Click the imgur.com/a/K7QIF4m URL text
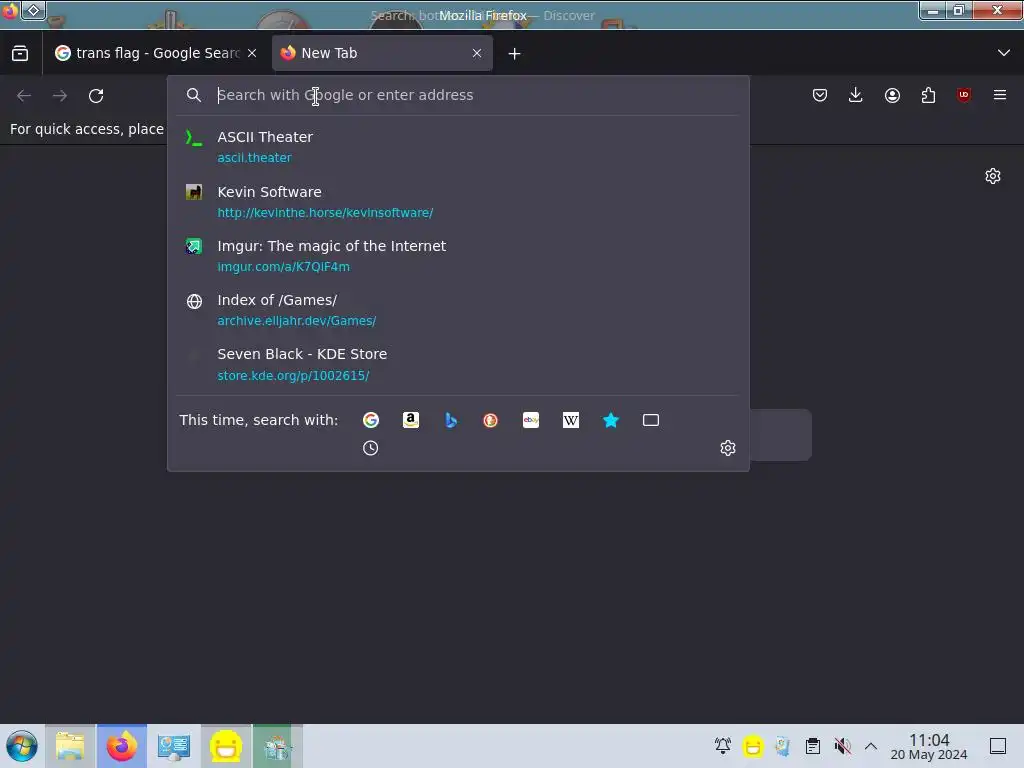 point(283,267)
